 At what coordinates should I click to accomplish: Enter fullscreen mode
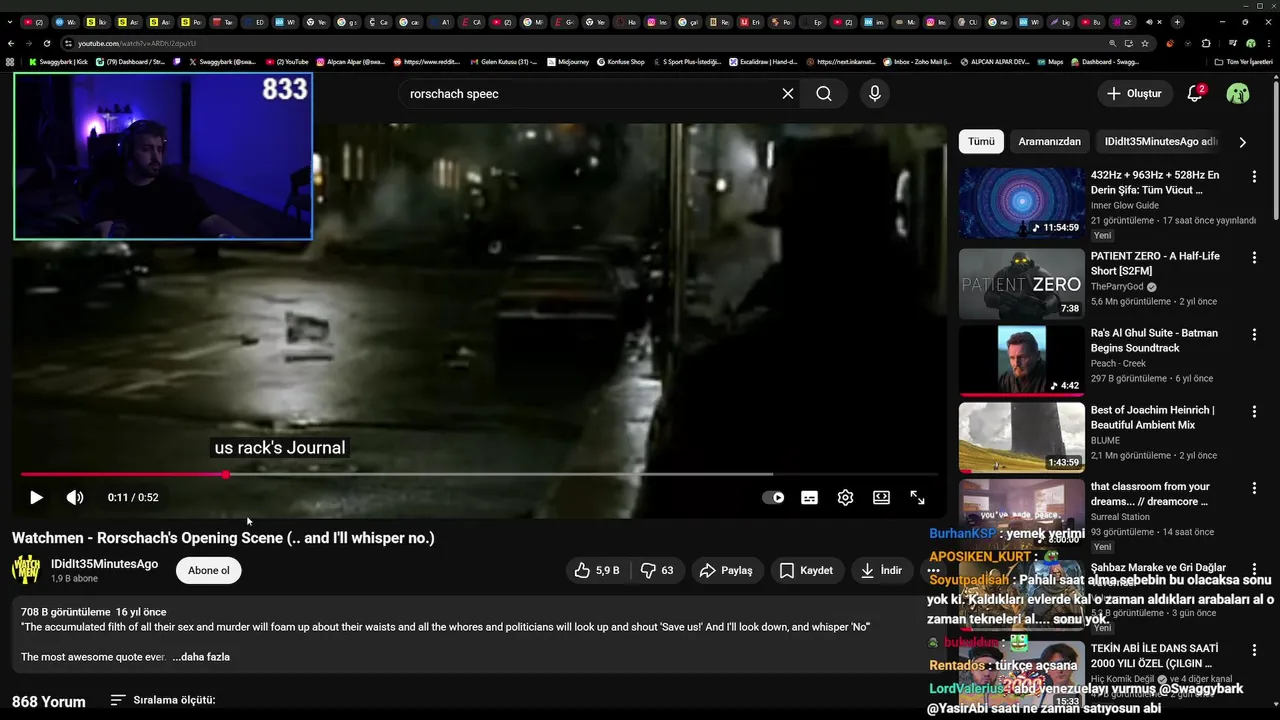point(917,497)
